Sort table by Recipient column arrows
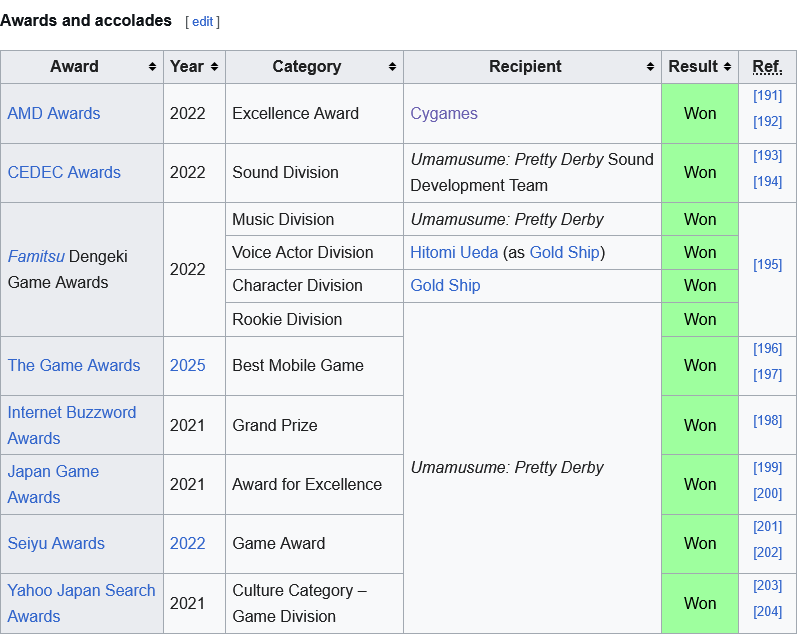Screen dimensions: 797x635 [650, 67]
